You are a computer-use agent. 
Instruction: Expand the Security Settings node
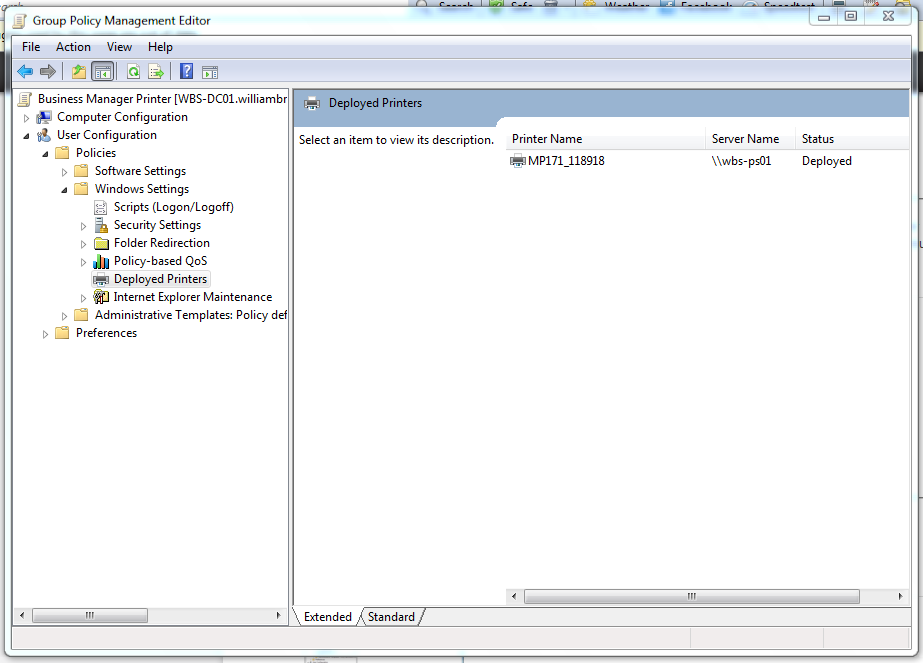[83, 224]
